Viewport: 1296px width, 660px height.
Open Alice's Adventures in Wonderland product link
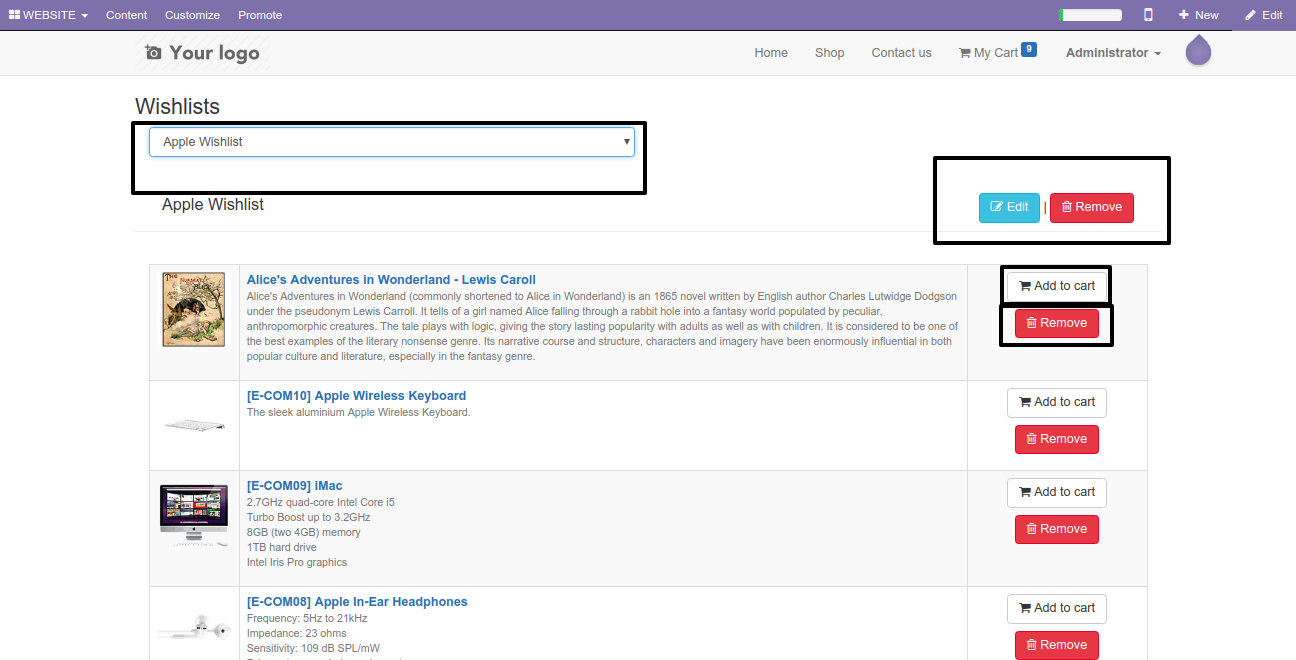click(391, 280)
